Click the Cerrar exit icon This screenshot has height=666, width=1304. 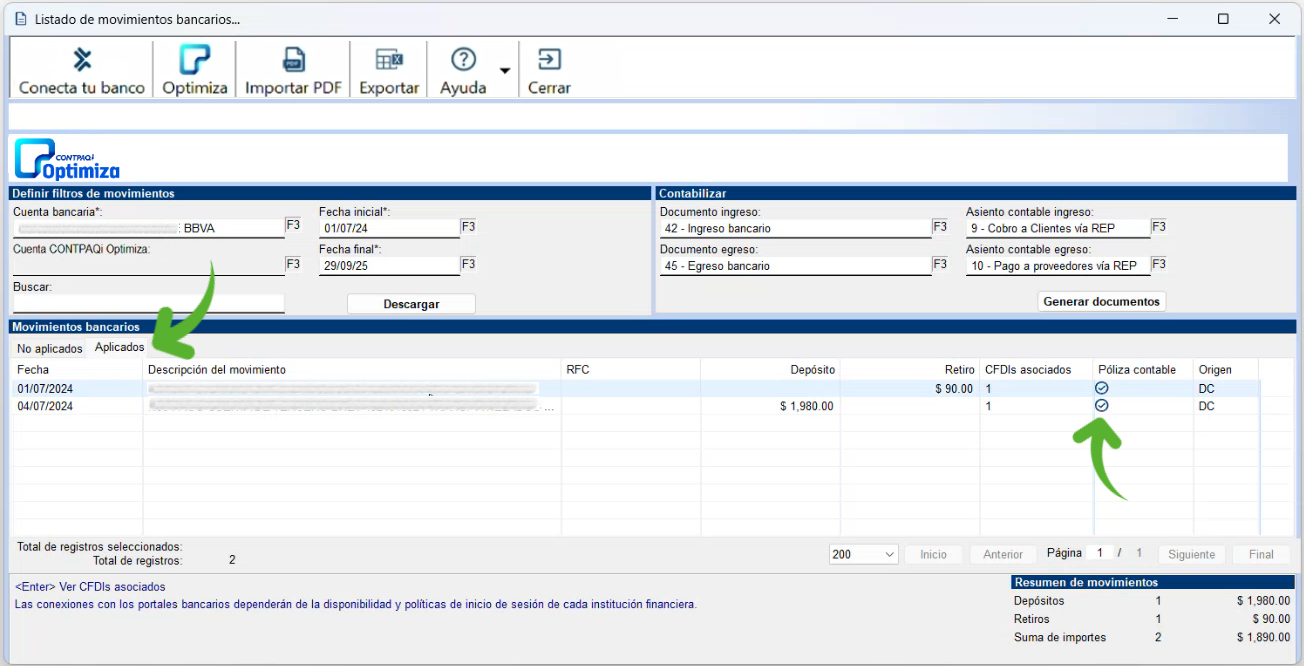coord(549,60)
